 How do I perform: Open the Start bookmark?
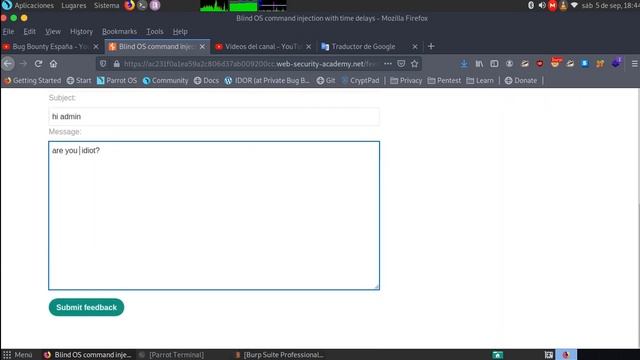coord(79,80)
